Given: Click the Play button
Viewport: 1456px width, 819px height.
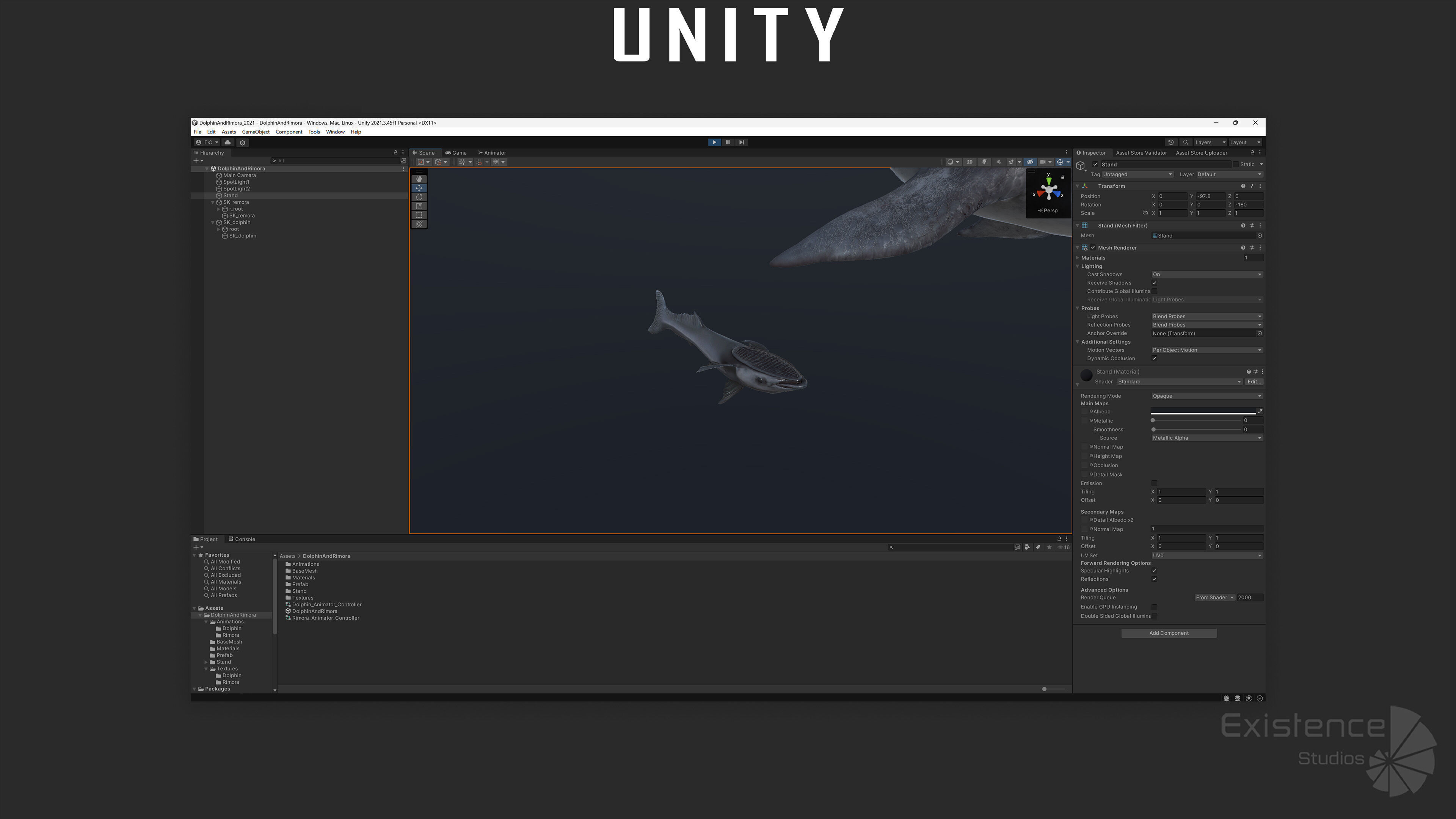Looking at the screenshot, I should (714, 143).
